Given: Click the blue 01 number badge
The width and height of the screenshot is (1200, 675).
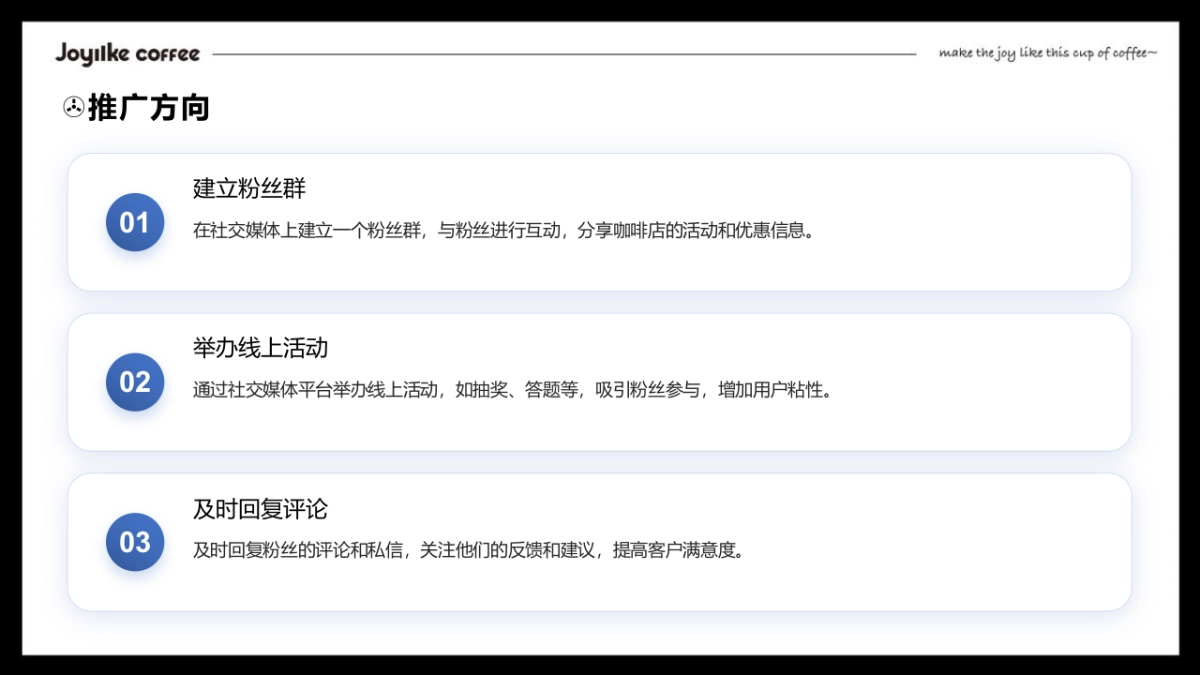Looking at the screenshot, I should pos(135,222).
